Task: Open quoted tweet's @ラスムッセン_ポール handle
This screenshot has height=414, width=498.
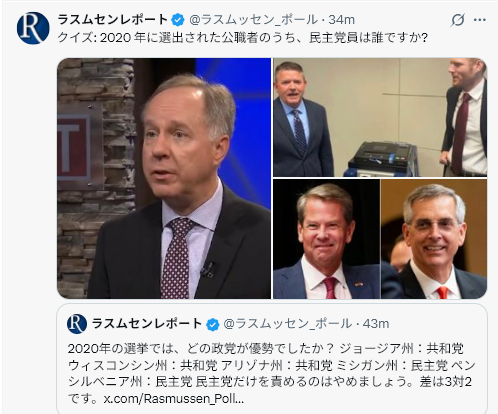Action: [287, 324]
